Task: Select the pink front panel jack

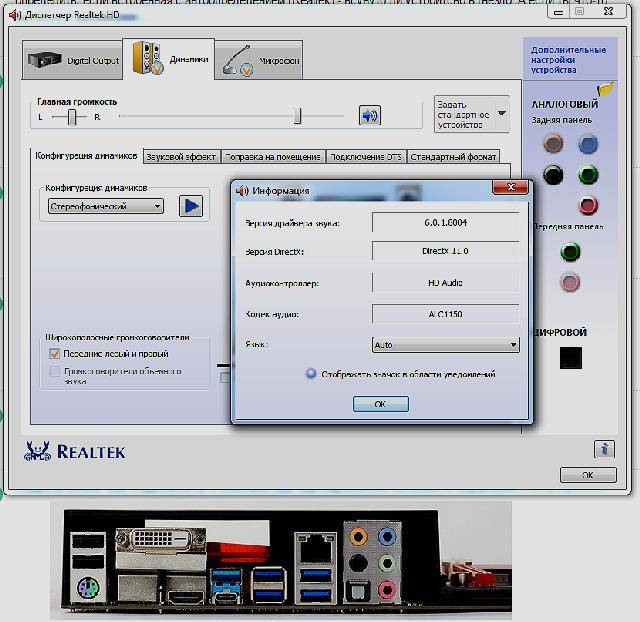Action: tap(570, 282)
